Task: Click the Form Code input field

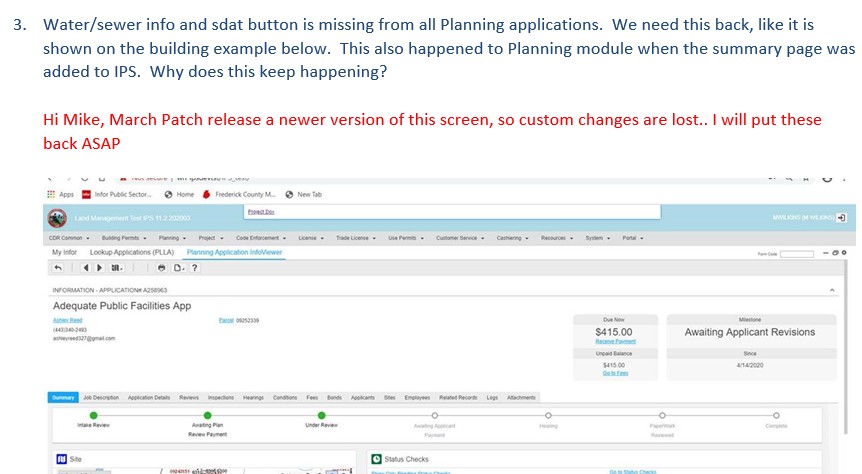Action: (x=797, y=253)
